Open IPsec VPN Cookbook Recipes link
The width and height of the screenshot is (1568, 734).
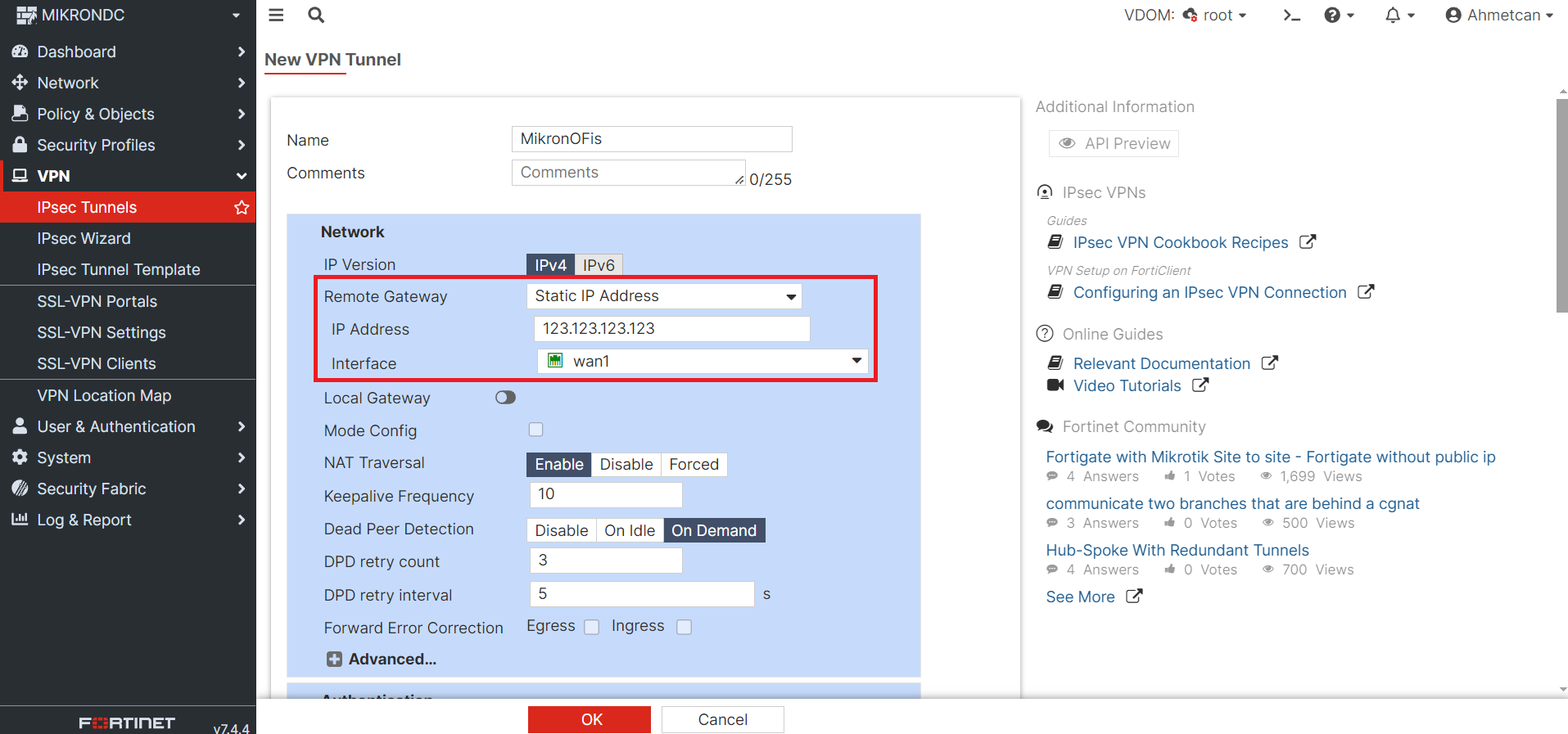coord(1181,242)
